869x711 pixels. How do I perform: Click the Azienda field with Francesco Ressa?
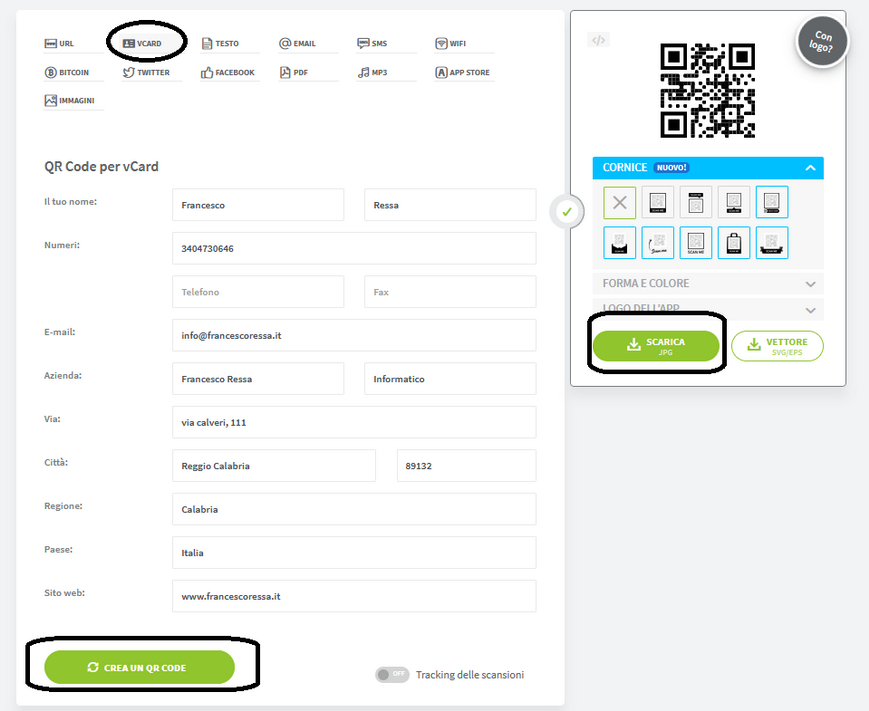point(258,378)
